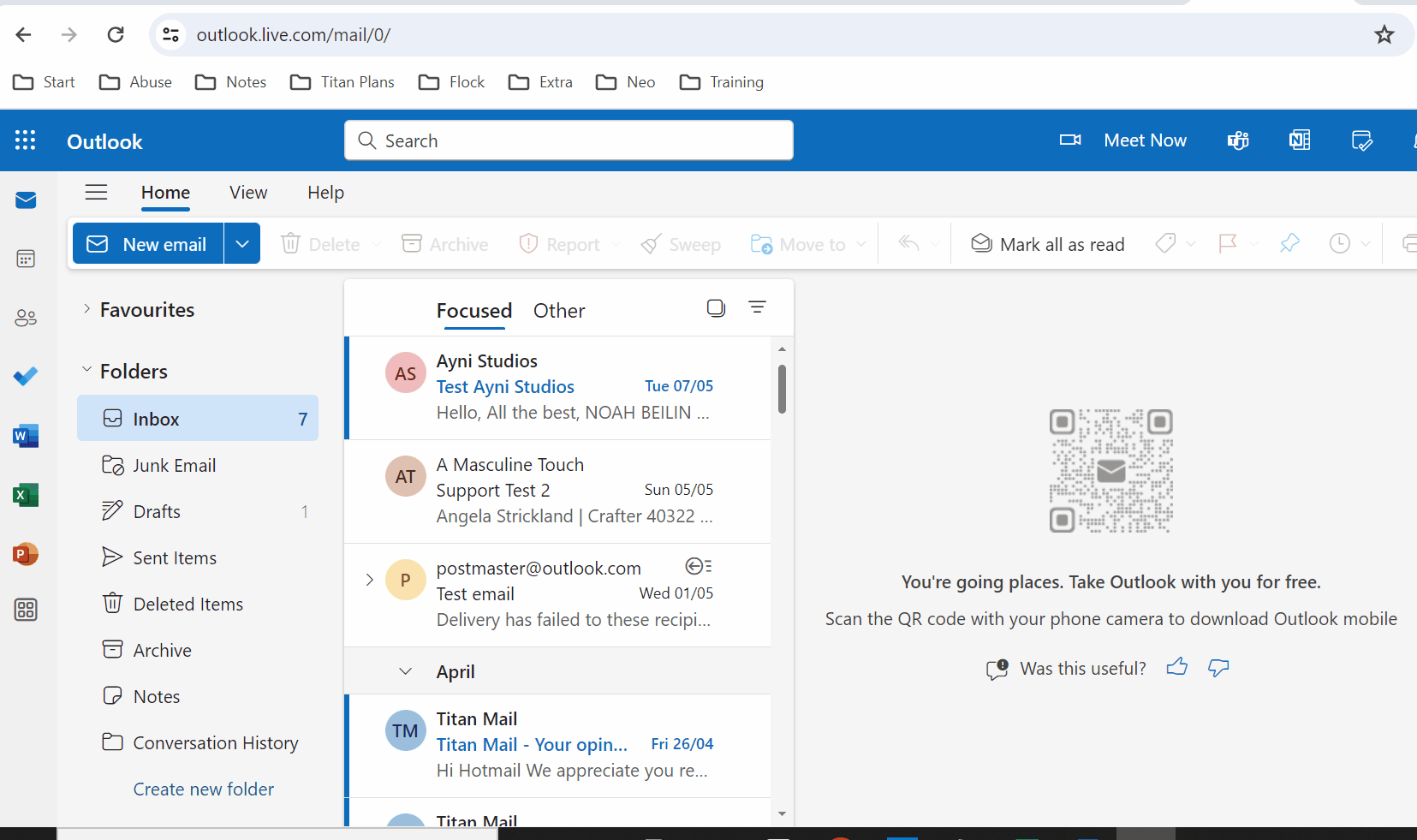1417x840 pixels.
Task: Open the Support Test 2 email
Action: pyautogui.click(x=559, y=491)
